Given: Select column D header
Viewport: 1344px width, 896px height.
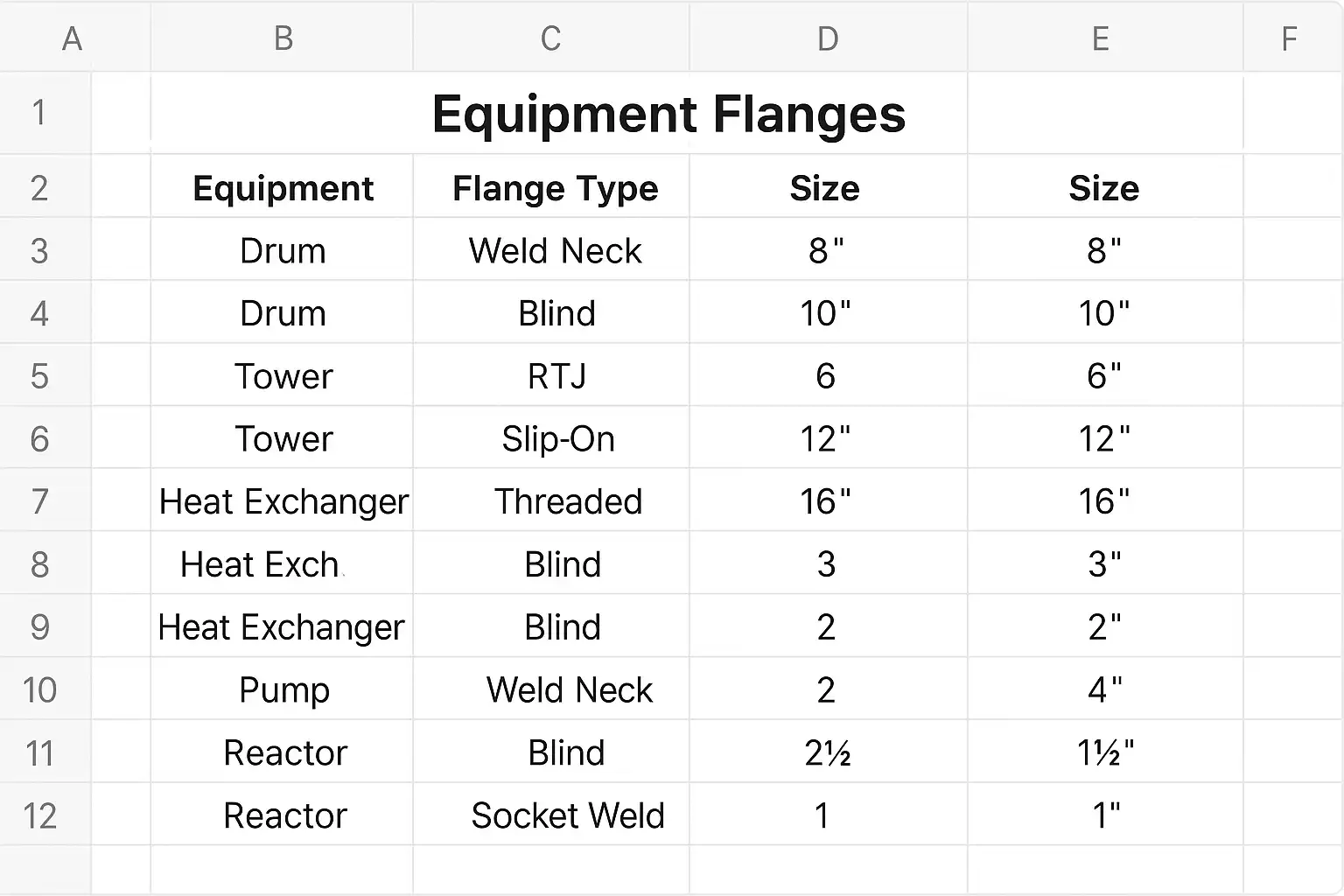Looking at the screenshot, I should point(829,38).
